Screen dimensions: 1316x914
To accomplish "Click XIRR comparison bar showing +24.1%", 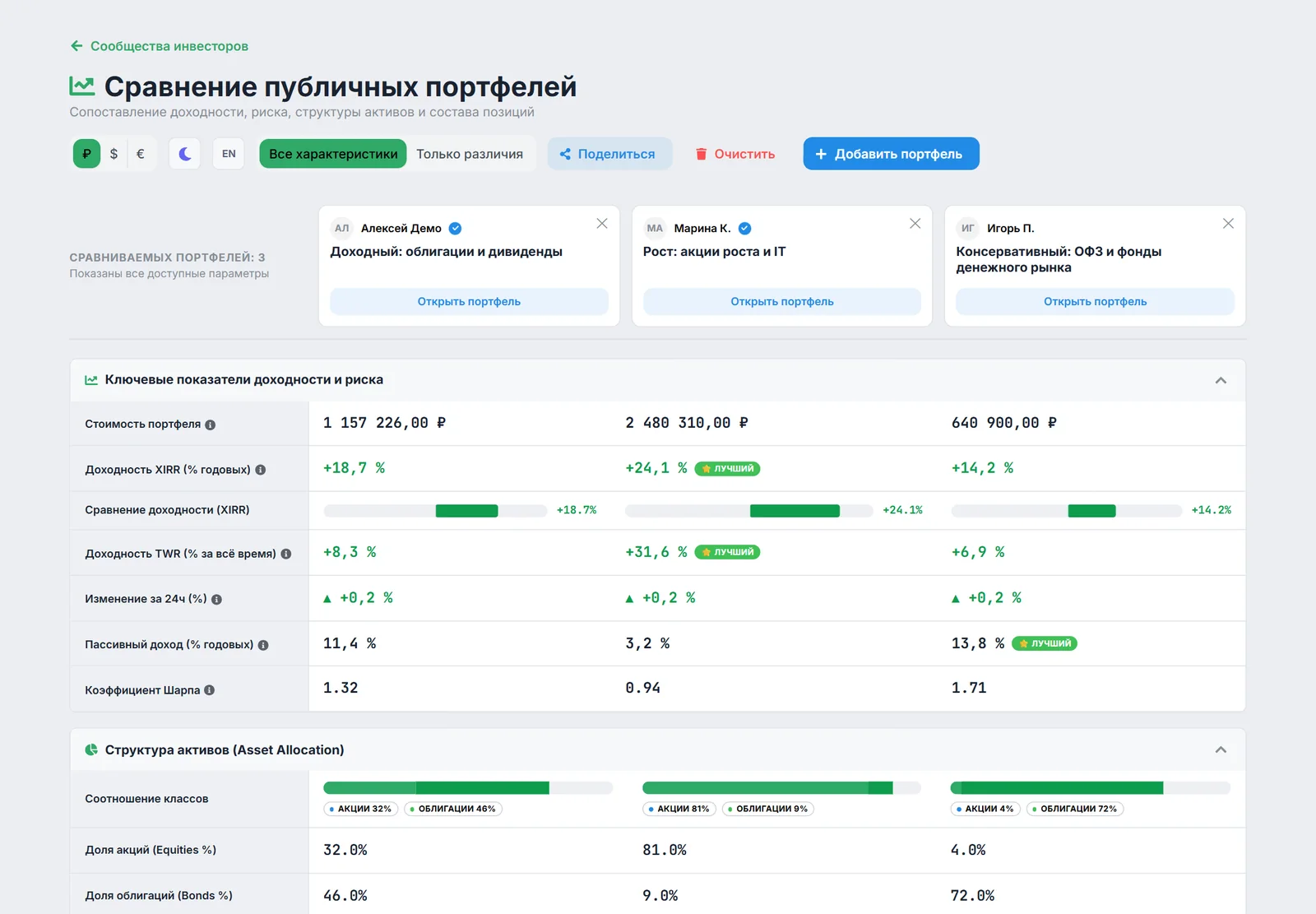I will point(749,511).
